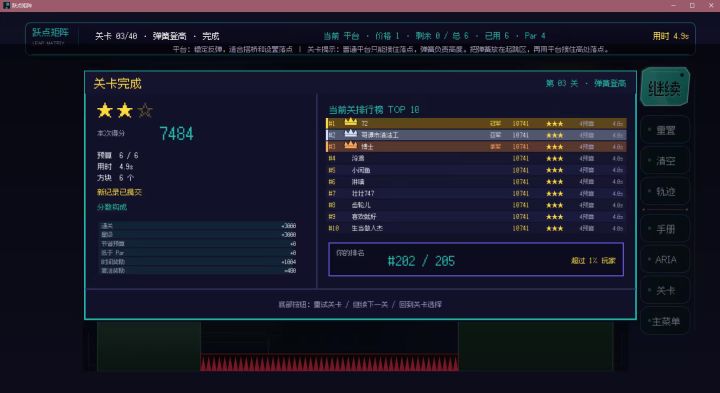Select the #4 leaderboard row
The height and width of the screenshot is (393, 720).
click(476, 158)
